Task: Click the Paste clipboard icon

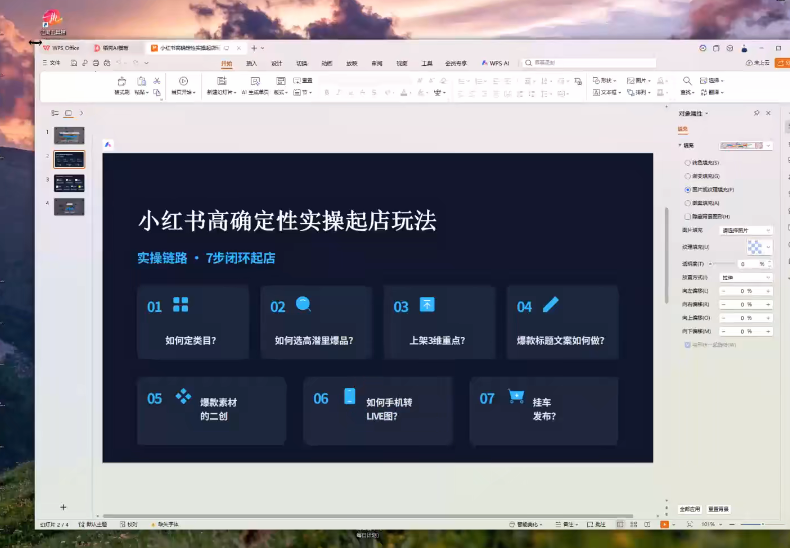Action: pyautogui.click(x=142, y=82)
